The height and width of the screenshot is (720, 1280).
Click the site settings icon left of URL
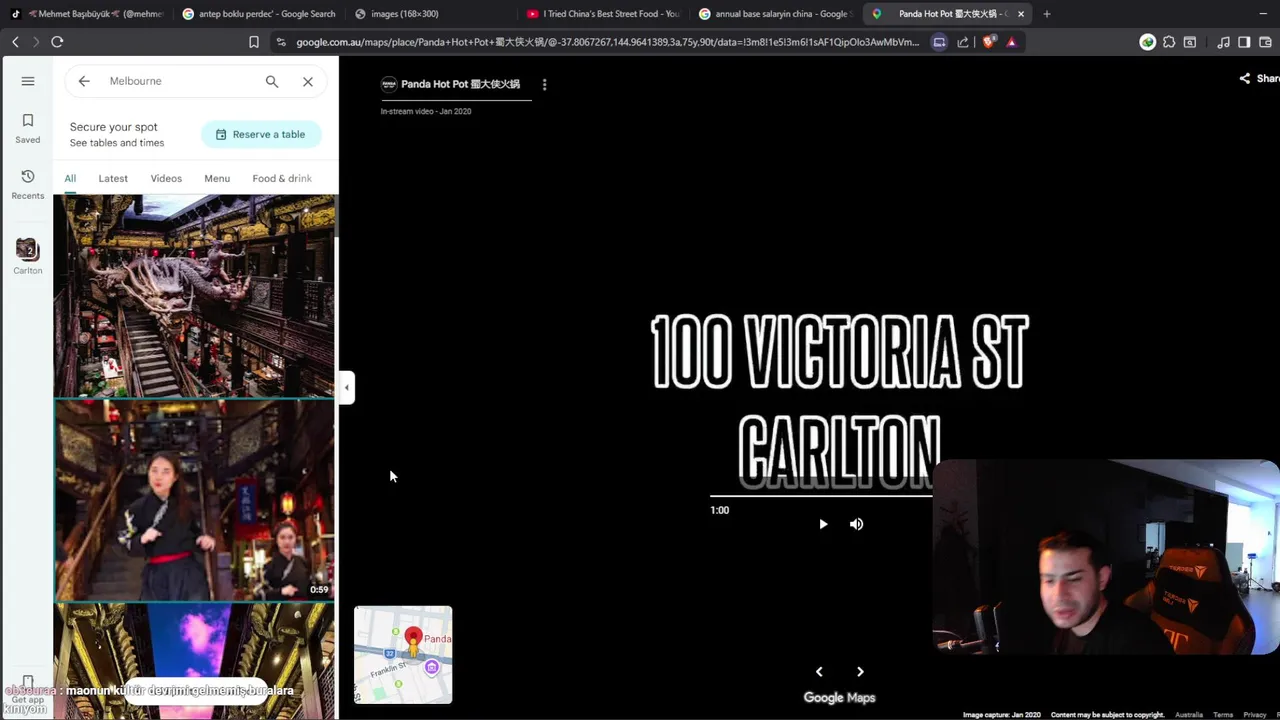pyautogui.click(x=281, y=42)
